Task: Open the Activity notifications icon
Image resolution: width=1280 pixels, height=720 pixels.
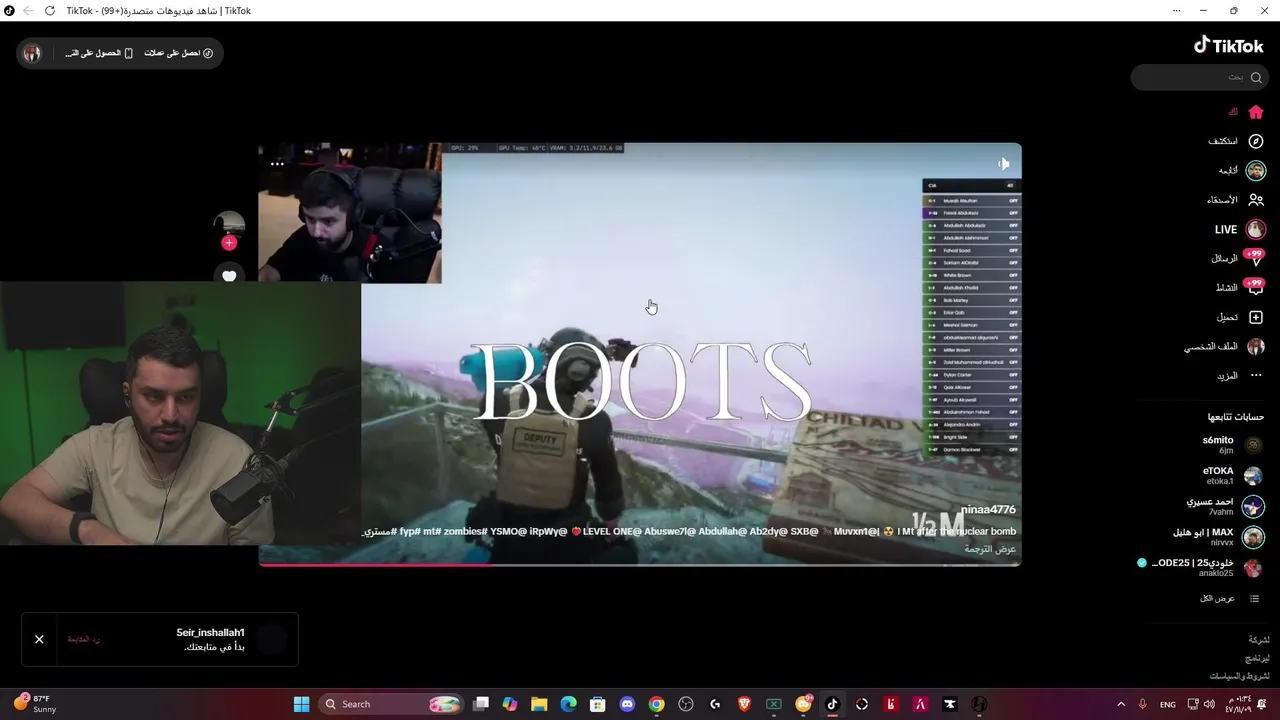Action: click(1254, 288)
